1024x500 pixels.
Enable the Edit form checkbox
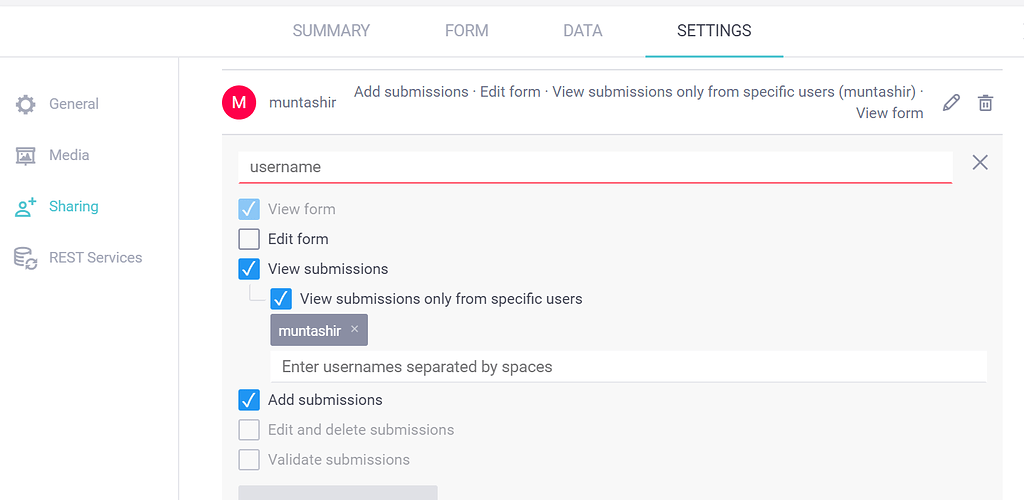tap(249, 240)
